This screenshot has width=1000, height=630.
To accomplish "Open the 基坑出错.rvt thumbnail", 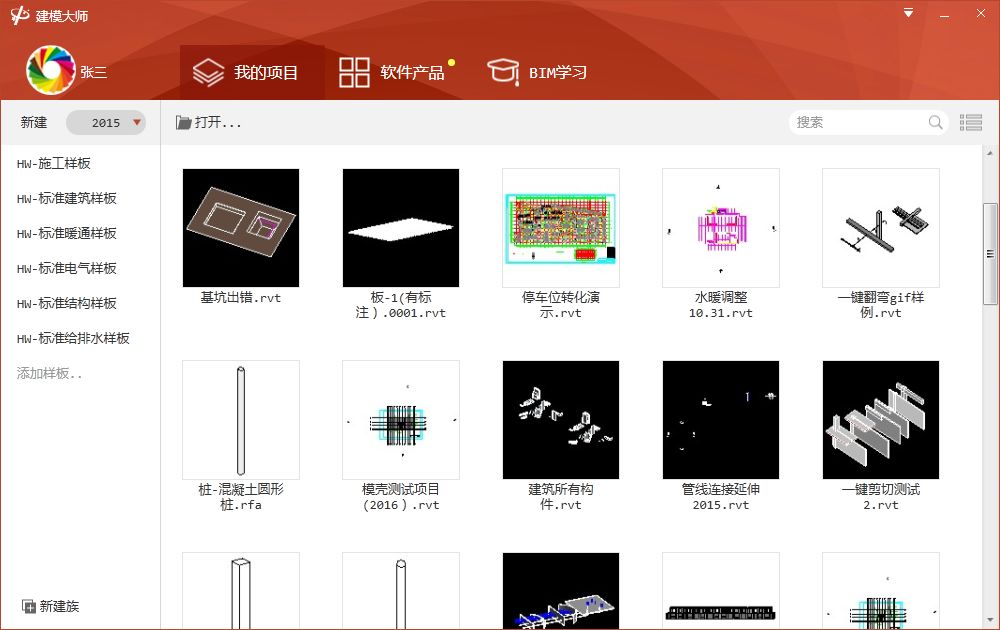I will tap(240, 228).
